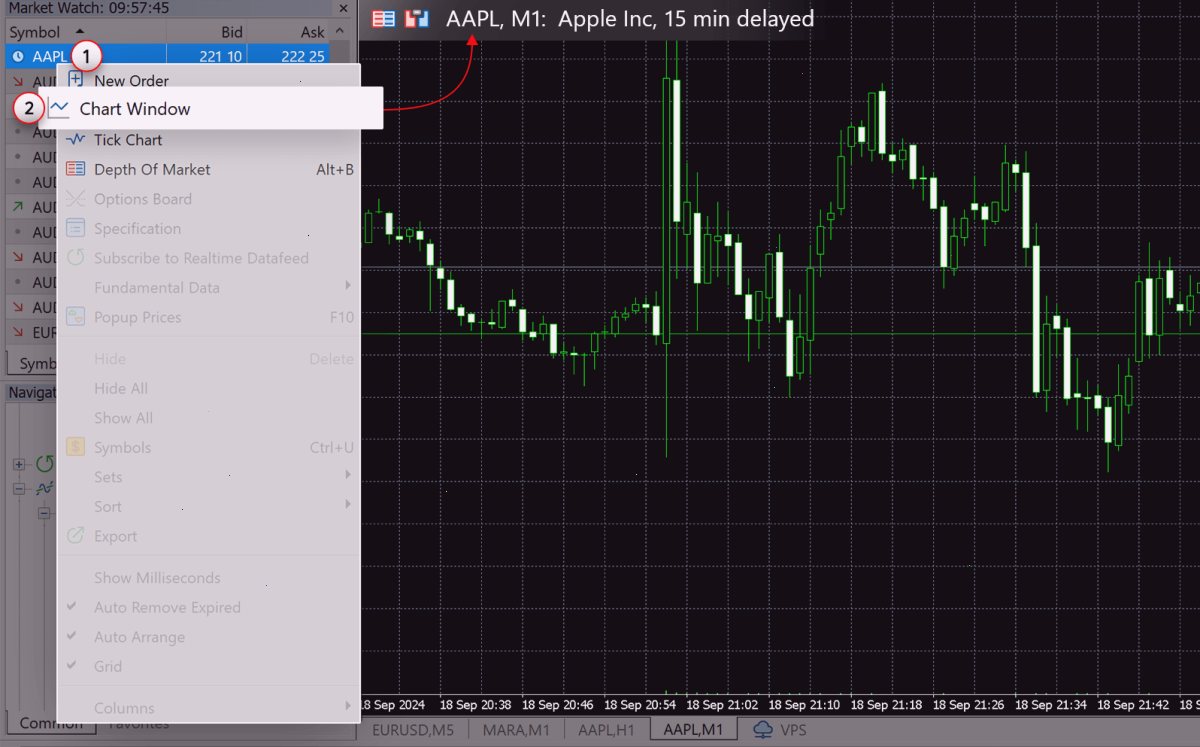The width and height of the screenshot is (1200, 747).
Task: Click the Depth Of Market grid icon in menu
Action: (76, 169)
